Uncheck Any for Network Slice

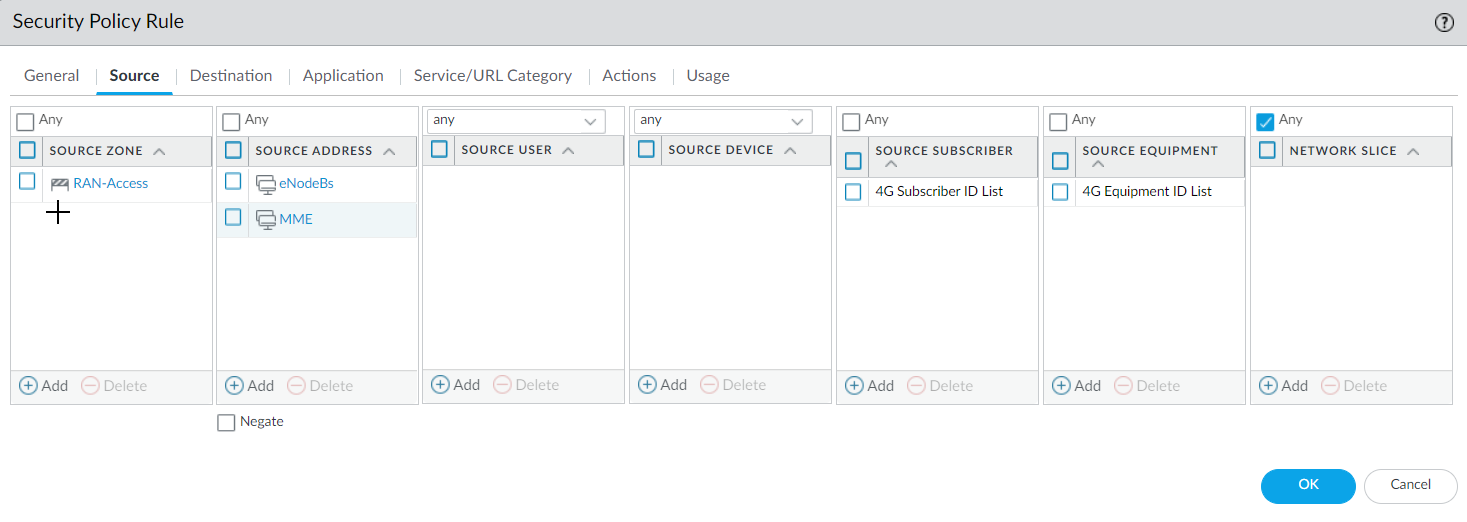1265,121
